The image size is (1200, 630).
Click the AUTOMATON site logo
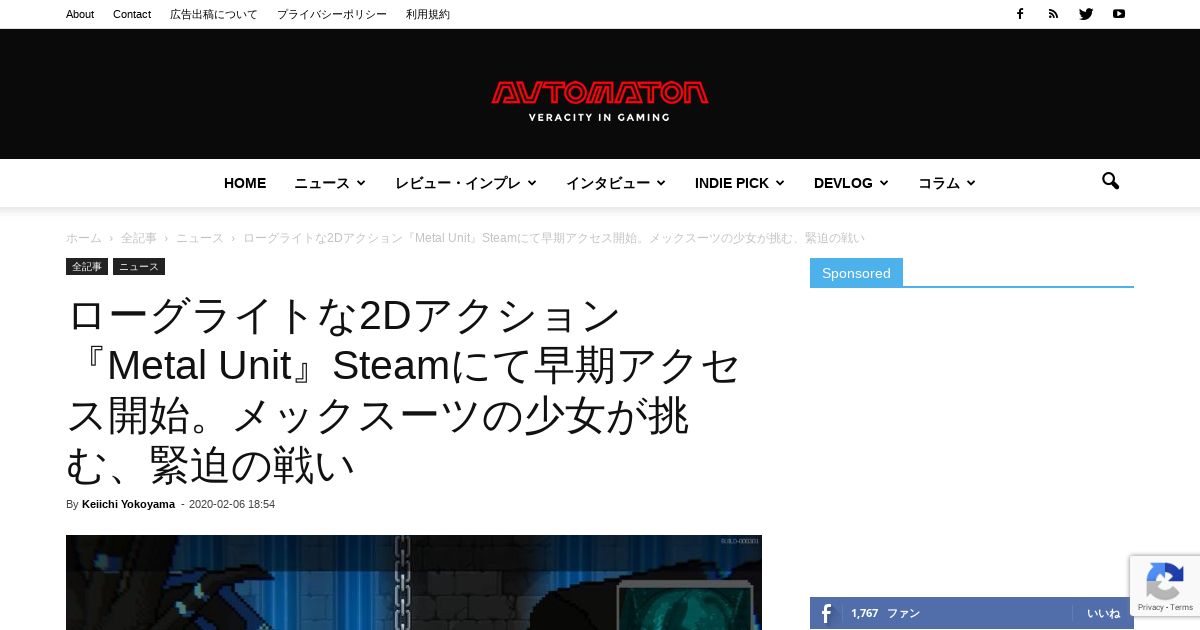coord(600,100)
